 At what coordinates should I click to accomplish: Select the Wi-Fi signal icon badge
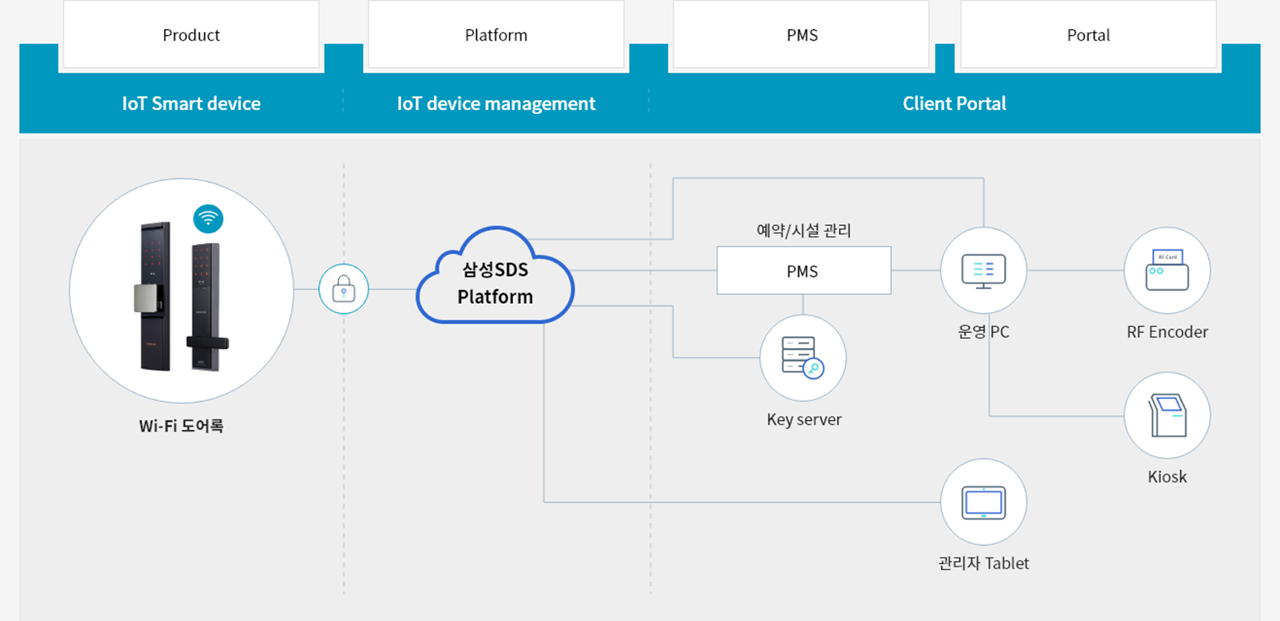pyautogui.click(x=208, y=218)
